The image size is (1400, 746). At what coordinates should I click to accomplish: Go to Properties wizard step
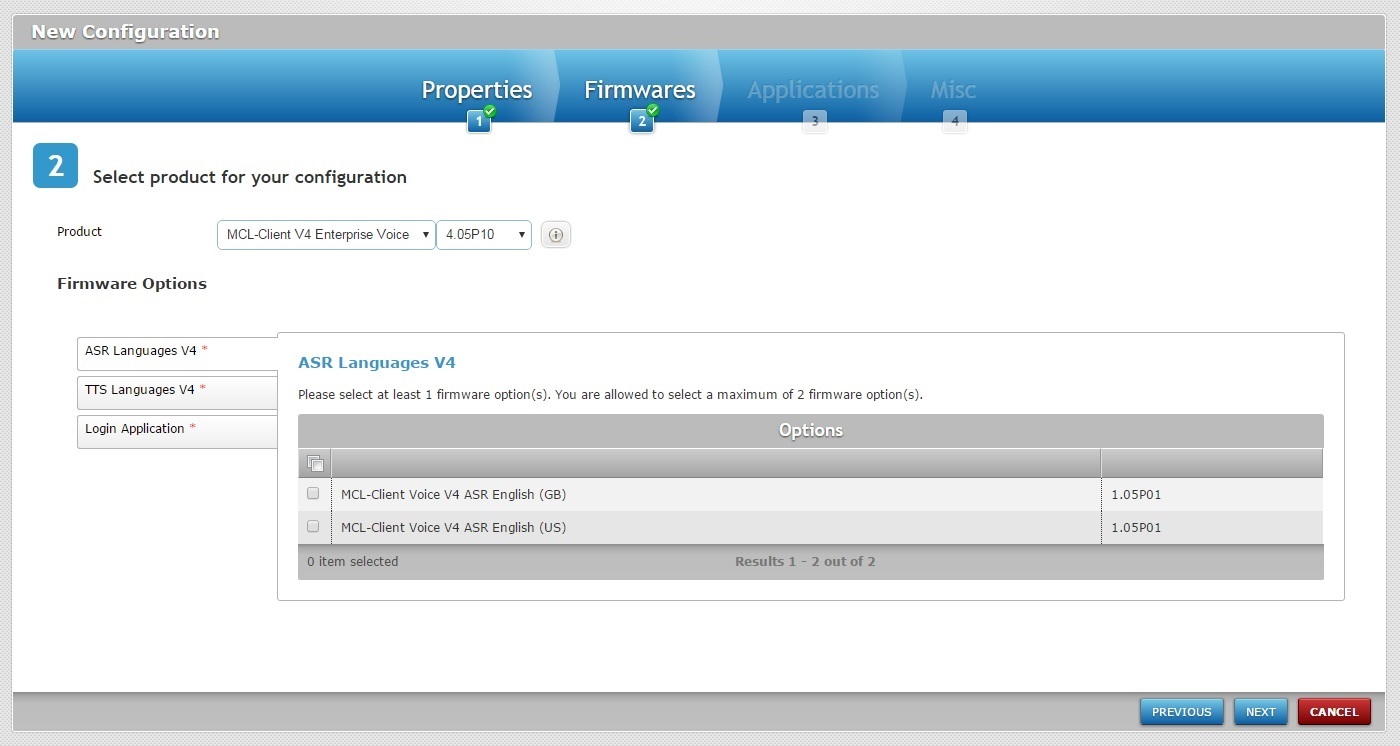coord(477,90)
